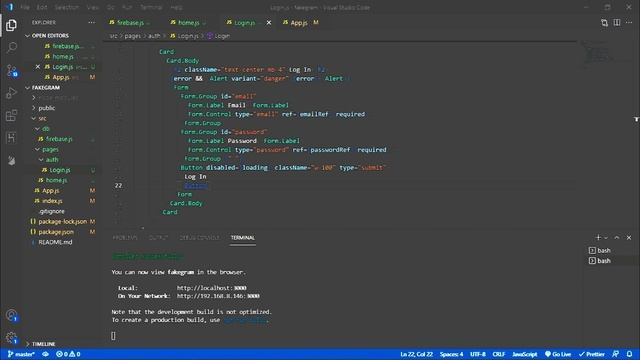Click the terminal input cursor line
640x360 pixels.
coord(113,336)
